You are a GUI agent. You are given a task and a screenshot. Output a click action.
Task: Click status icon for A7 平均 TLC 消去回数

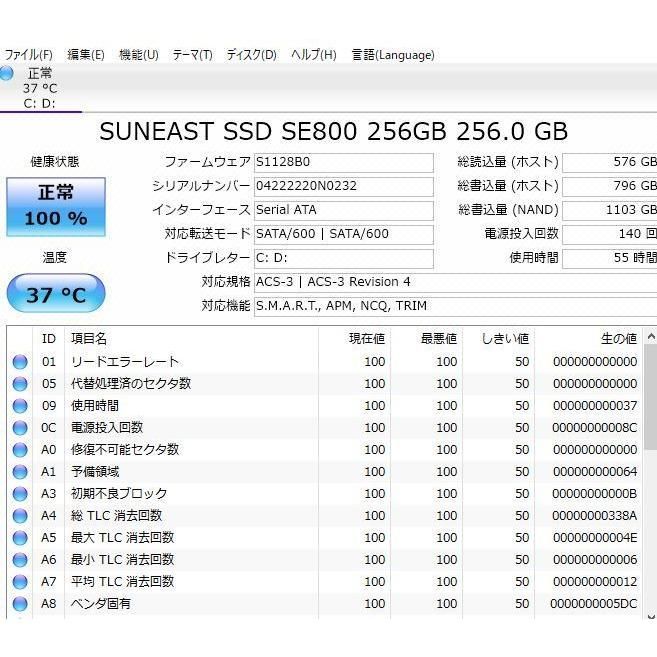click(x=20, y=582)
